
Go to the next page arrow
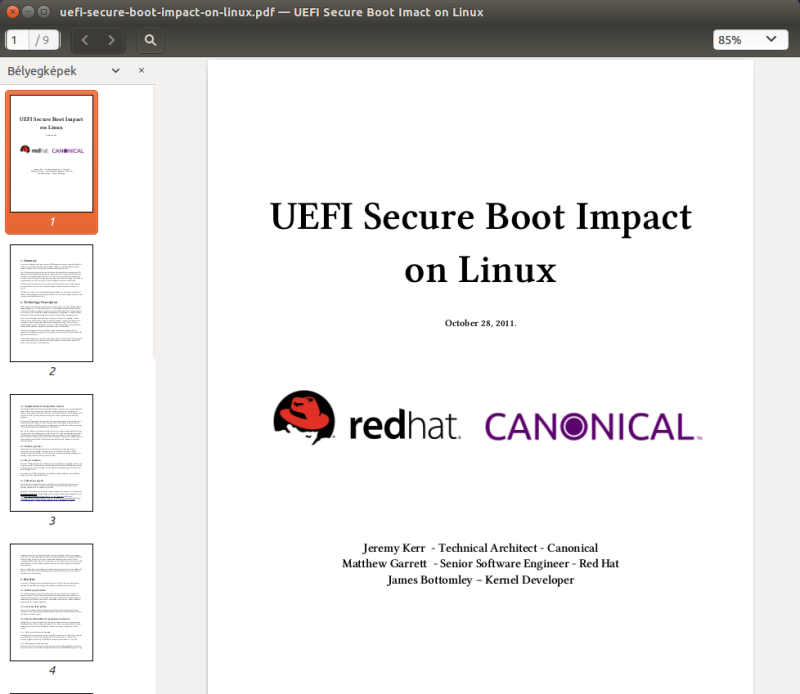point(111,40)
